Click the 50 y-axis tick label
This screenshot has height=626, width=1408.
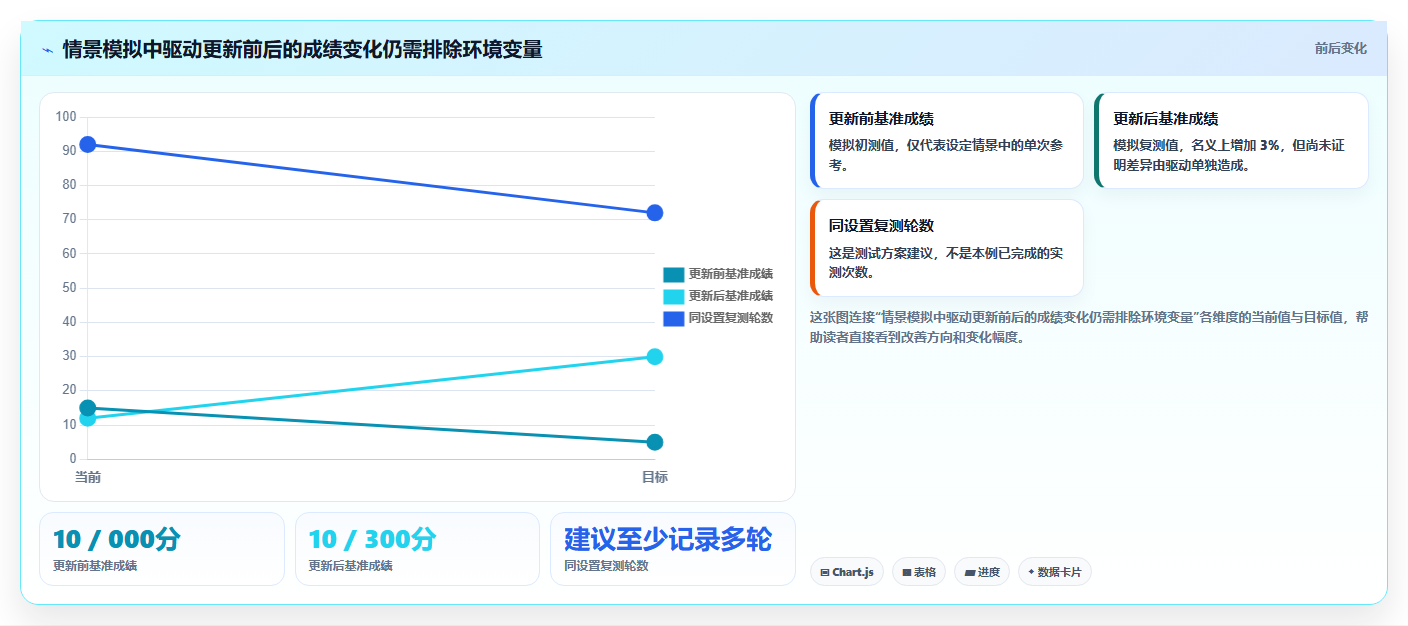pos(69,288)
